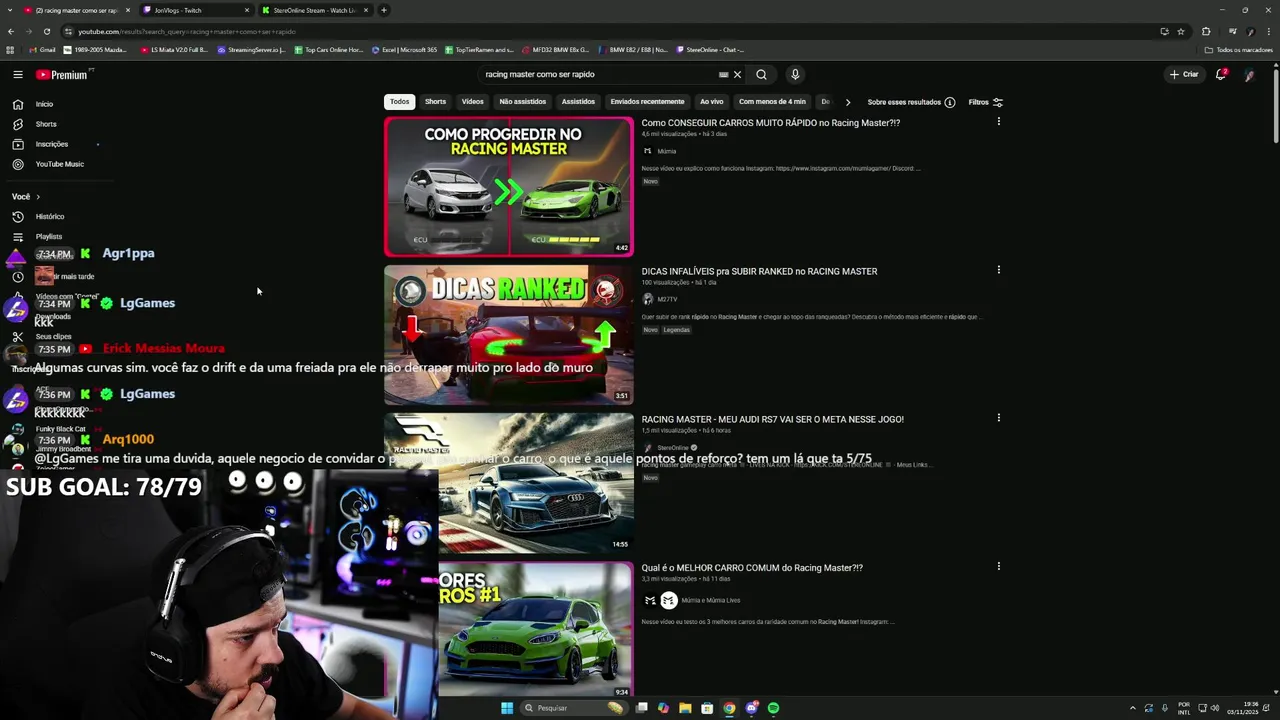1280x720 pixels.
Task: Reload the page in Chrome
Action: [x=46, y=31]
